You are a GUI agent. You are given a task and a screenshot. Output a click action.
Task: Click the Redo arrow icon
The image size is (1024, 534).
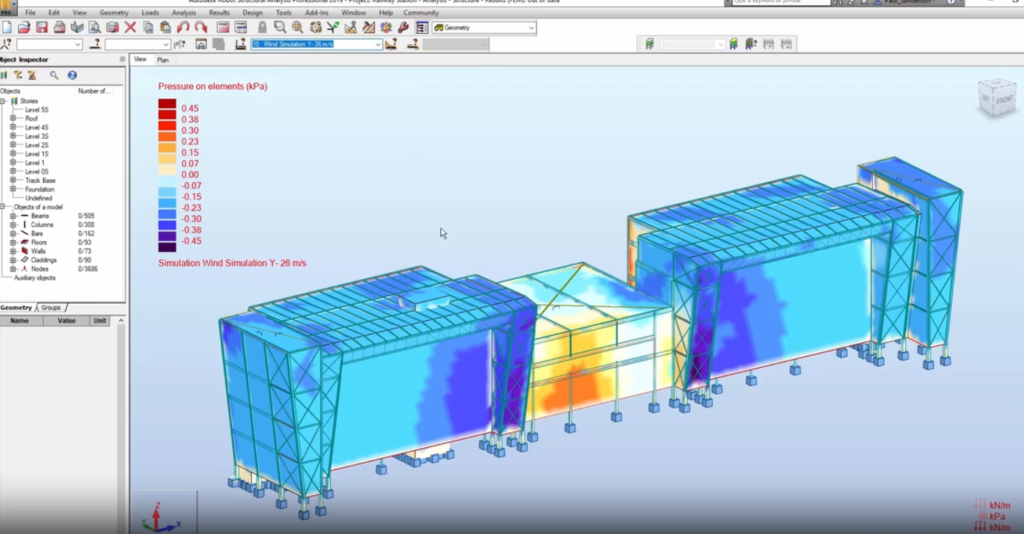coord(198,28)
